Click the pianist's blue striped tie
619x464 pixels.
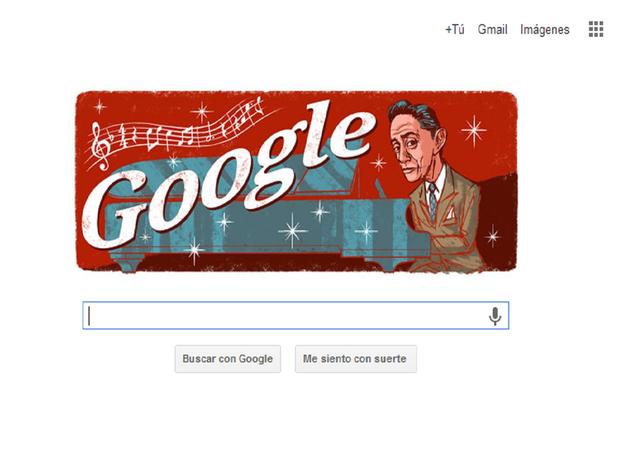[x=433, y=199]
